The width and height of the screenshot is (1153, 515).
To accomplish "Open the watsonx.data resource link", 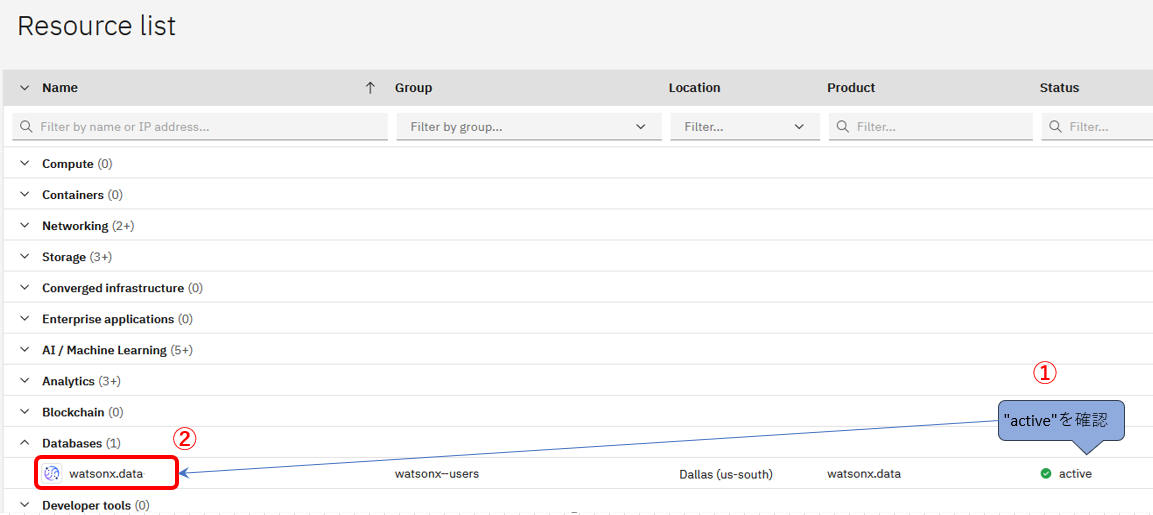I will (x=106, y=473).
